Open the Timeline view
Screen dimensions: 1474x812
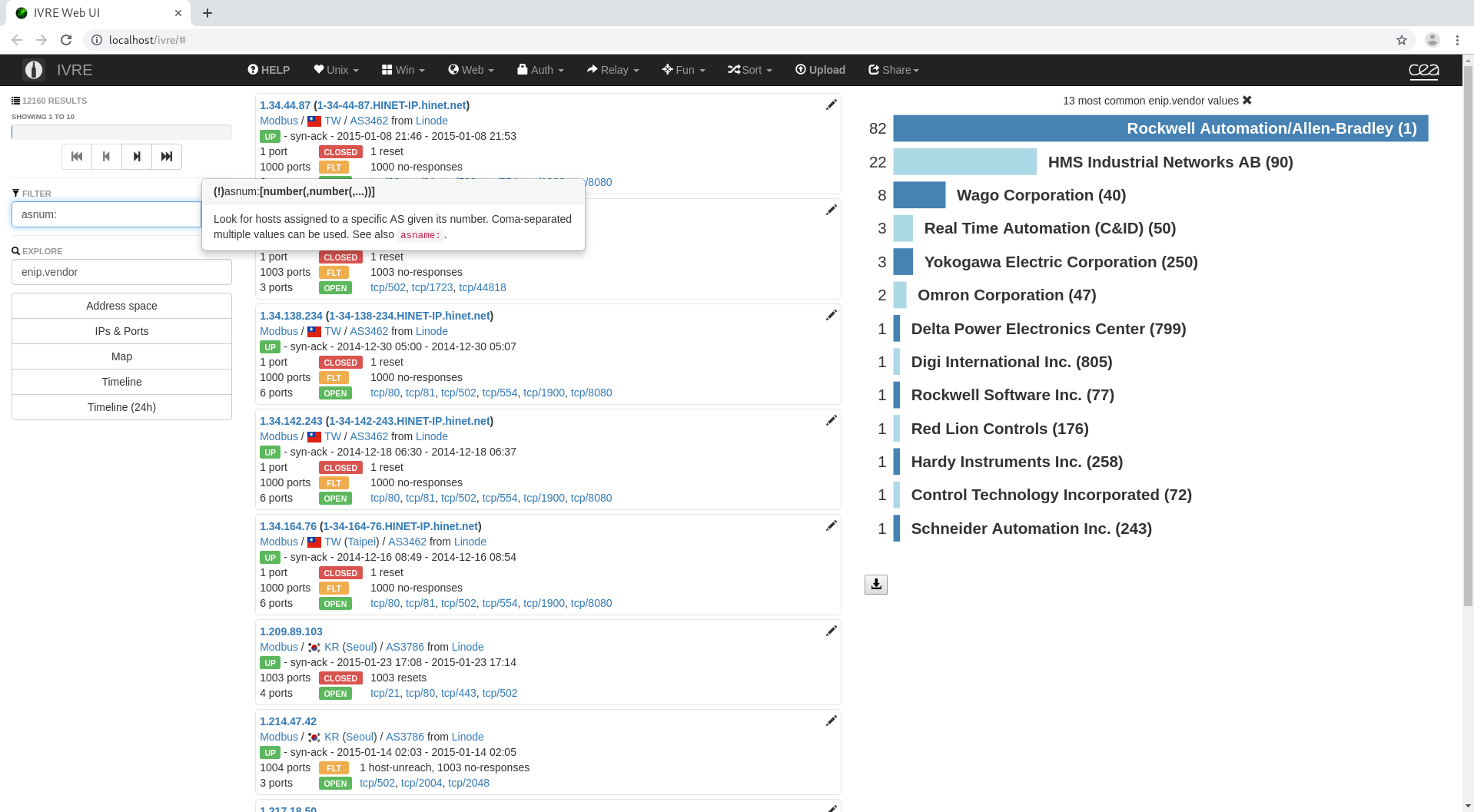pyautogui.click(x=121, y=382)
